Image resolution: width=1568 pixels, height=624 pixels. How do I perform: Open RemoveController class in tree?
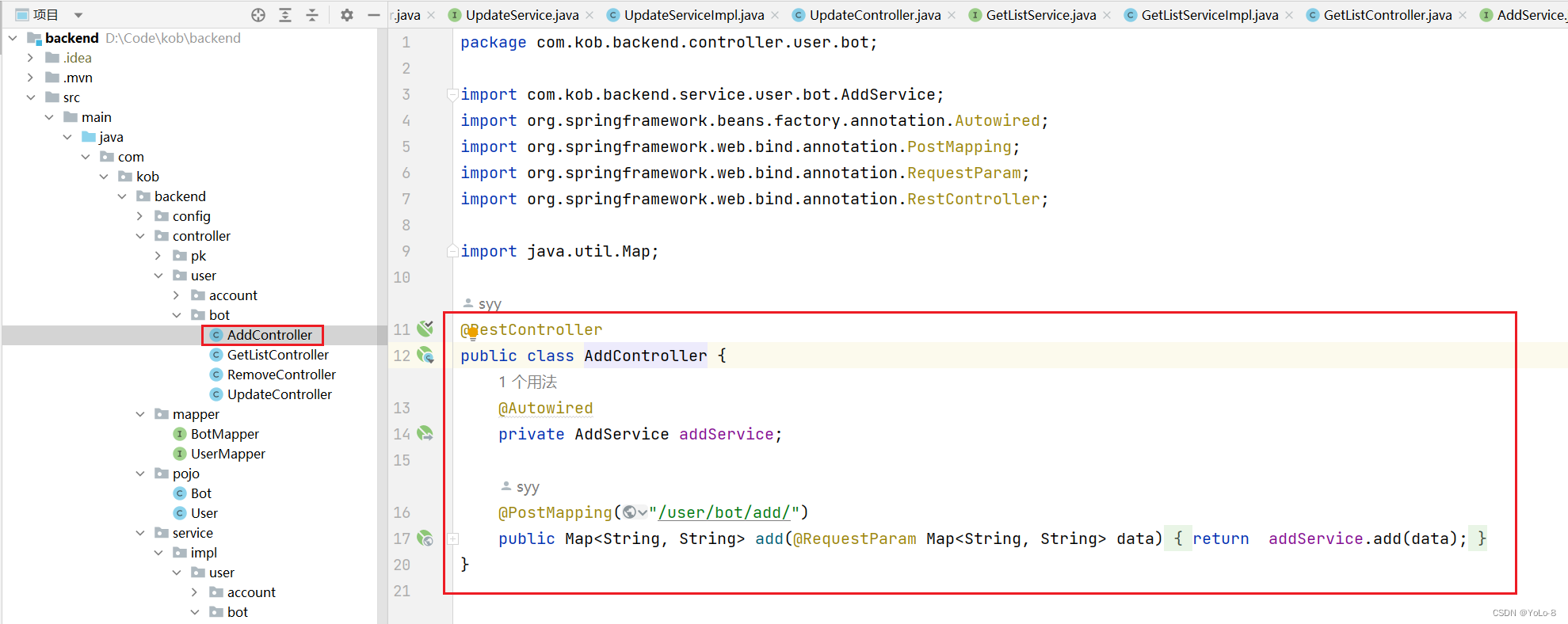tap(281, 375)
